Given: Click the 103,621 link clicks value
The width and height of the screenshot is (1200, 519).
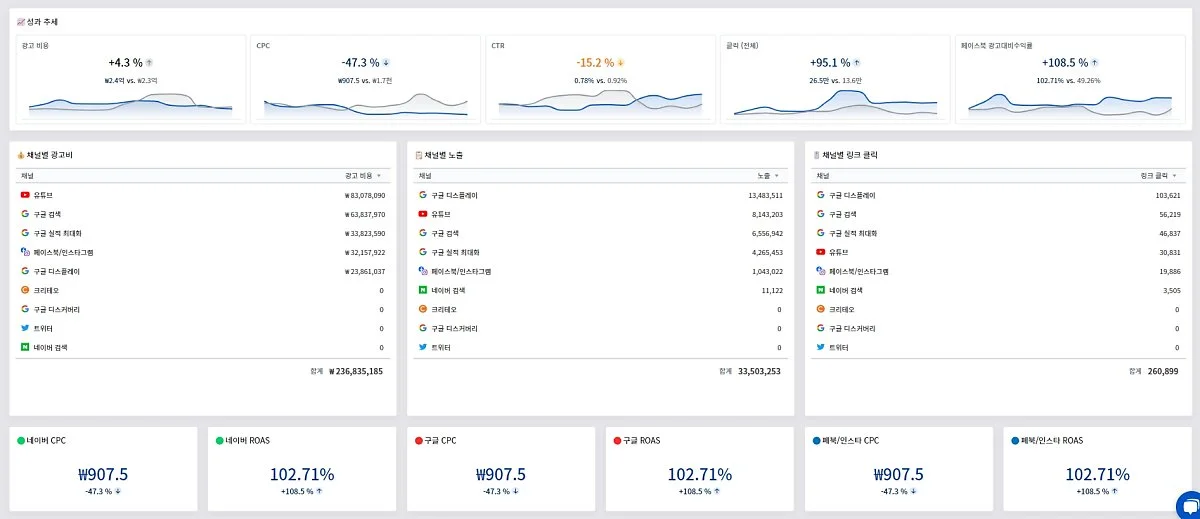Looking at the screenshot, I should pyautogui.click(x=1168, y=195).
